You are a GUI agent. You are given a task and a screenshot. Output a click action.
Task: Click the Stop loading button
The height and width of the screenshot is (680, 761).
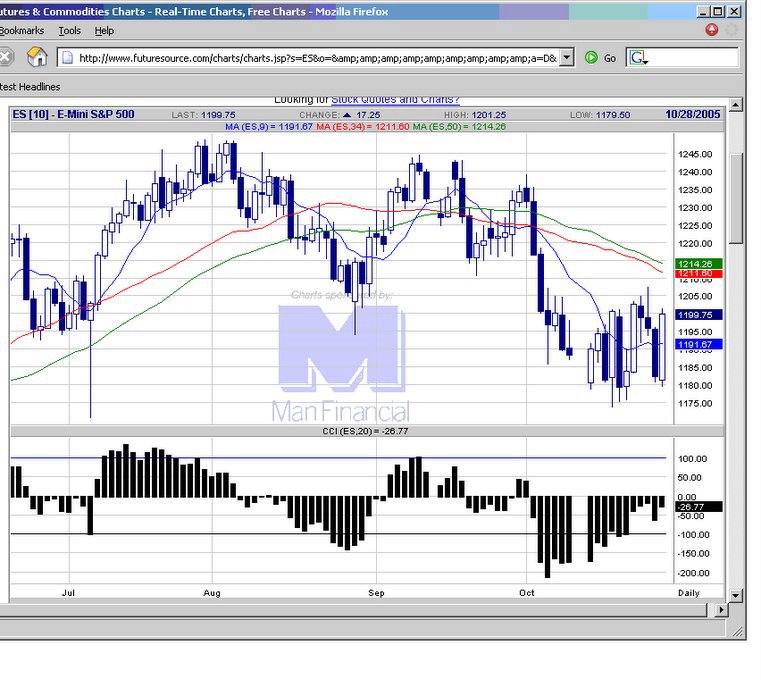pyautogui.click(x=5, y=57)
